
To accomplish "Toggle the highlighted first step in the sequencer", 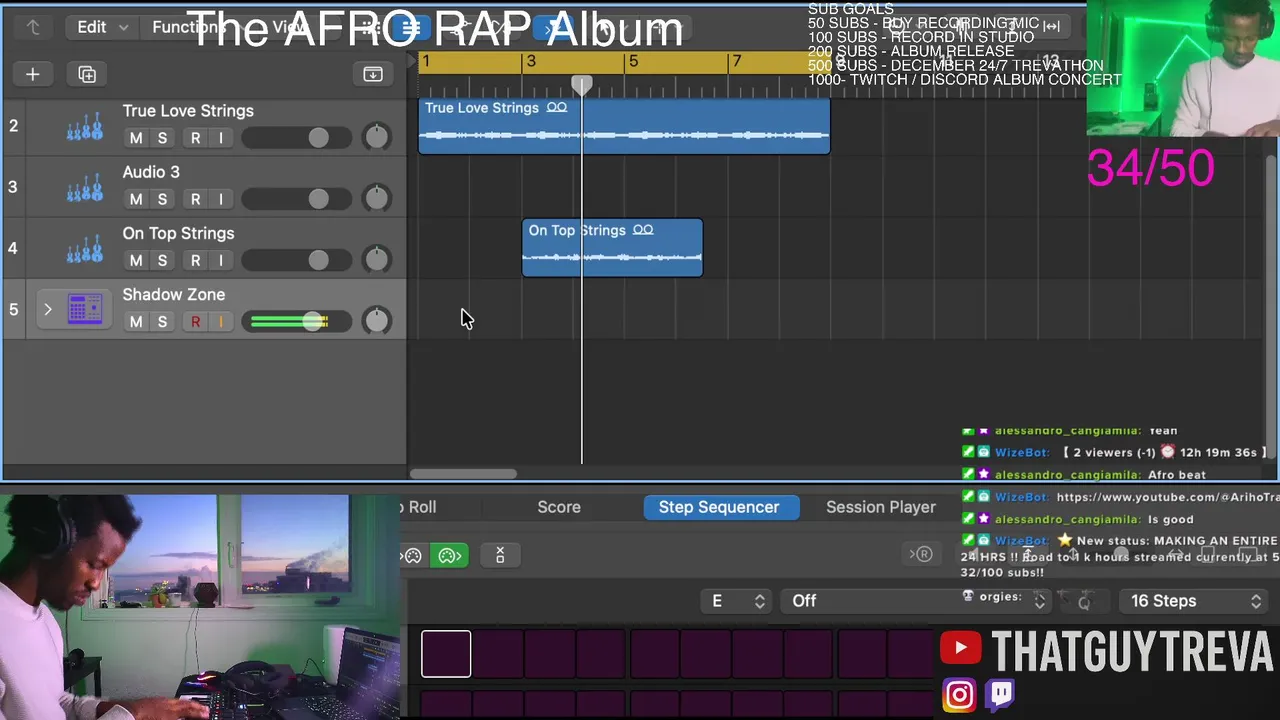I will (x=446, y=654).
